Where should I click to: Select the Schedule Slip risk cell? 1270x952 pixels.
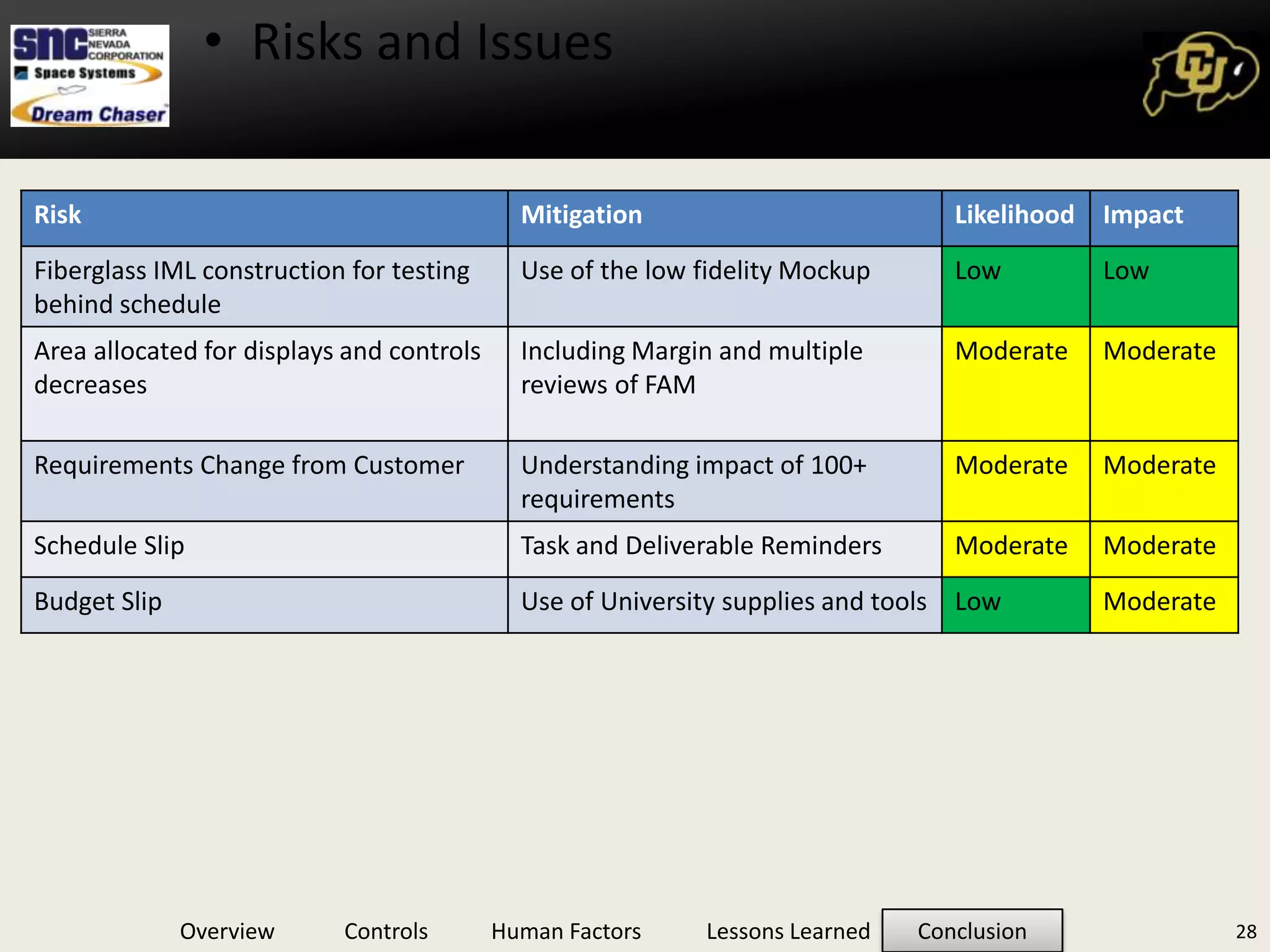(264, 549)
